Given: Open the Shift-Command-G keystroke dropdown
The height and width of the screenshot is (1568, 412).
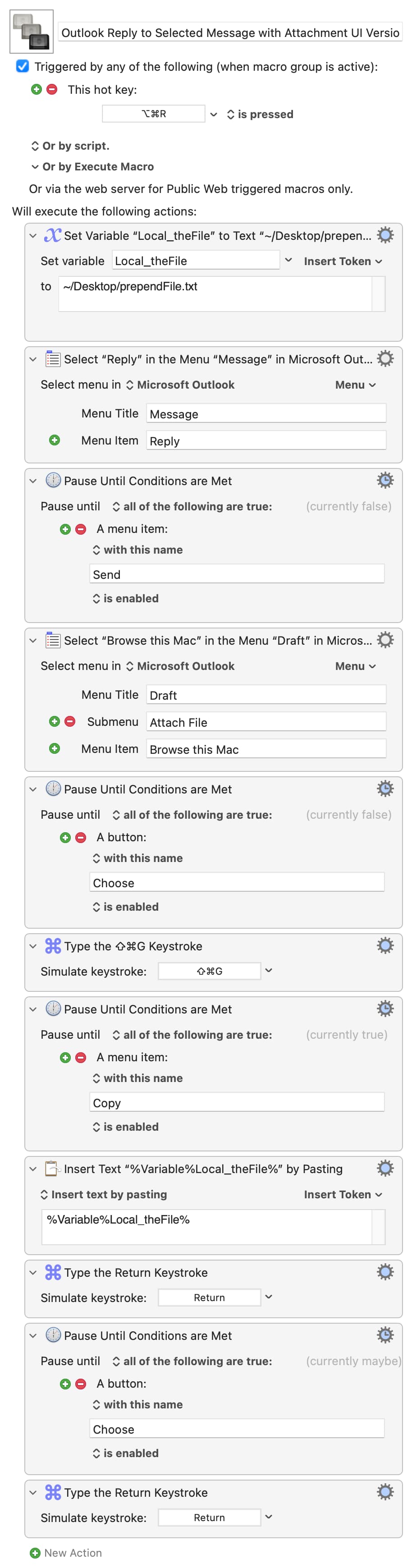Looking at the screenshot, I should (269, 971).
